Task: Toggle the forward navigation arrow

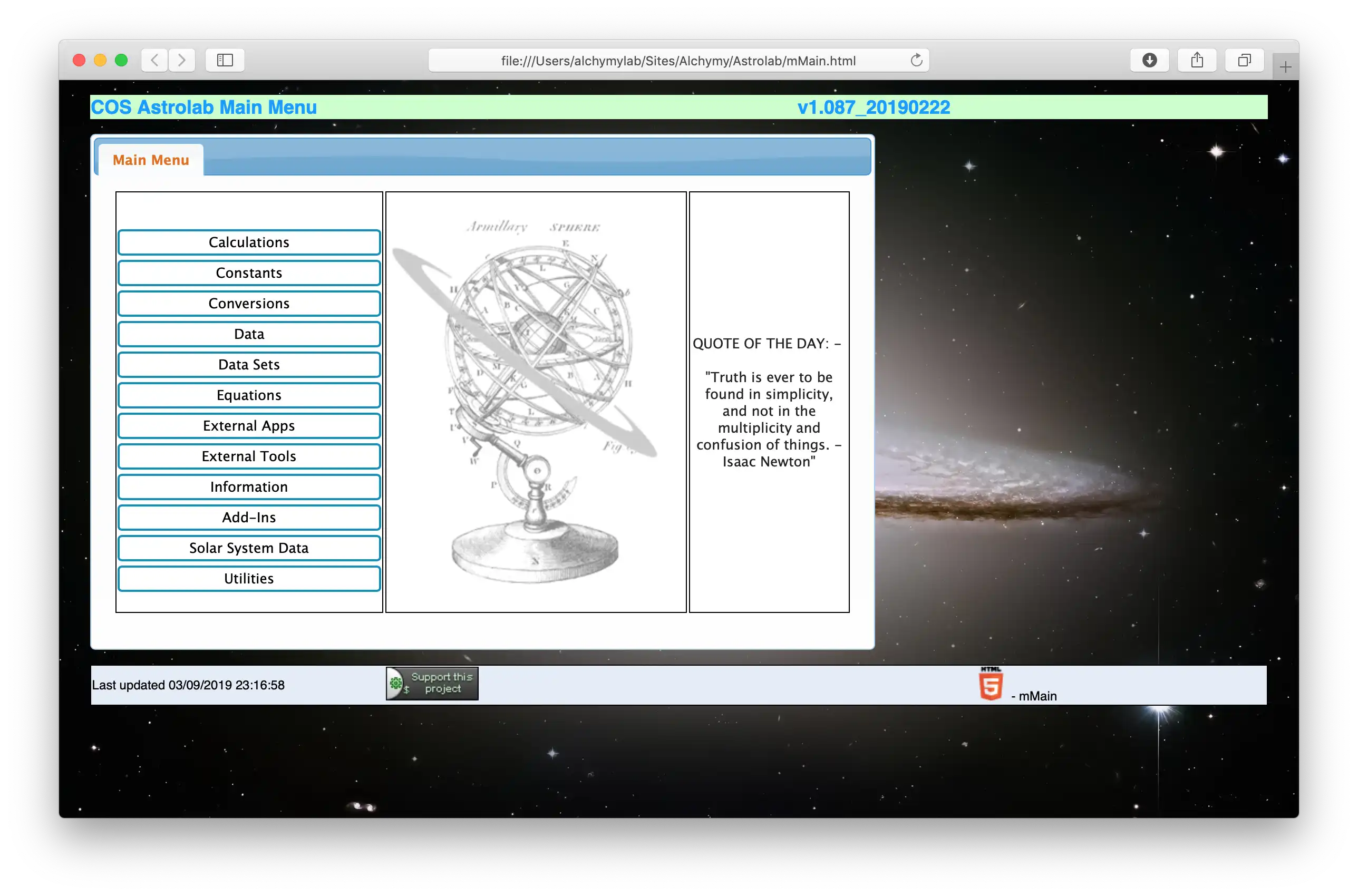Action: pyautogui.click(x=182, y=60)
